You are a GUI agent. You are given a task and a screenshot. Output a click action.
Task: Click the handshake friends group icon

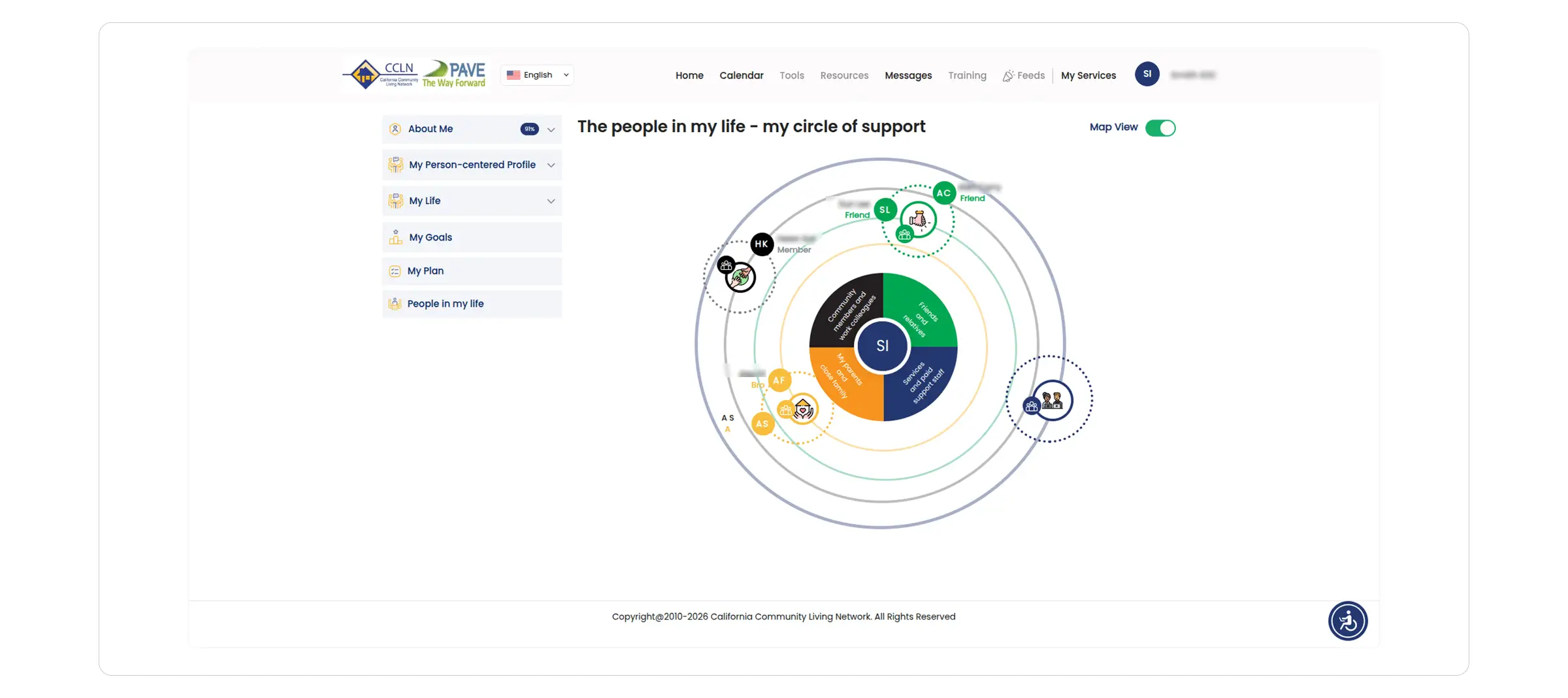point(918,220)
